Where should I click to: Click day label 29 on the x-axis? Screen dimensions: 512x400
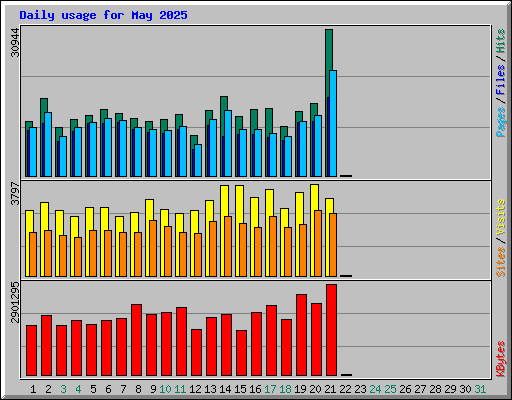450,389
